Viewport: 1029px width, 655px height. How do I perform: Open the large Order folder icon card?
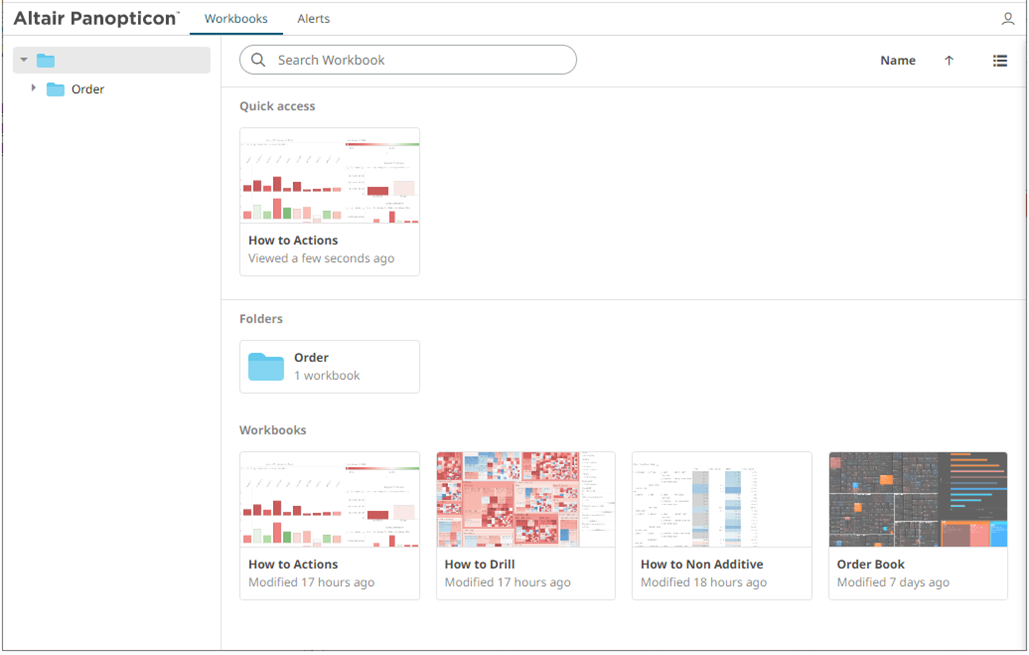pyautogui.click(x=266, y=367)
